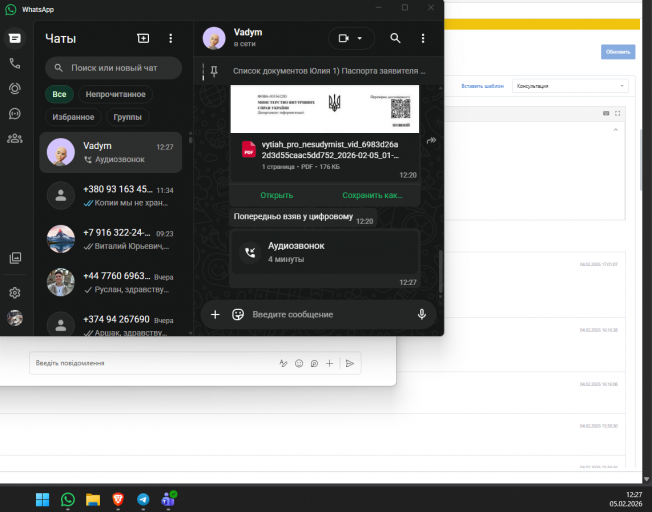
Task: Open File Explorer from the taskbar
Action: (93, 499)
